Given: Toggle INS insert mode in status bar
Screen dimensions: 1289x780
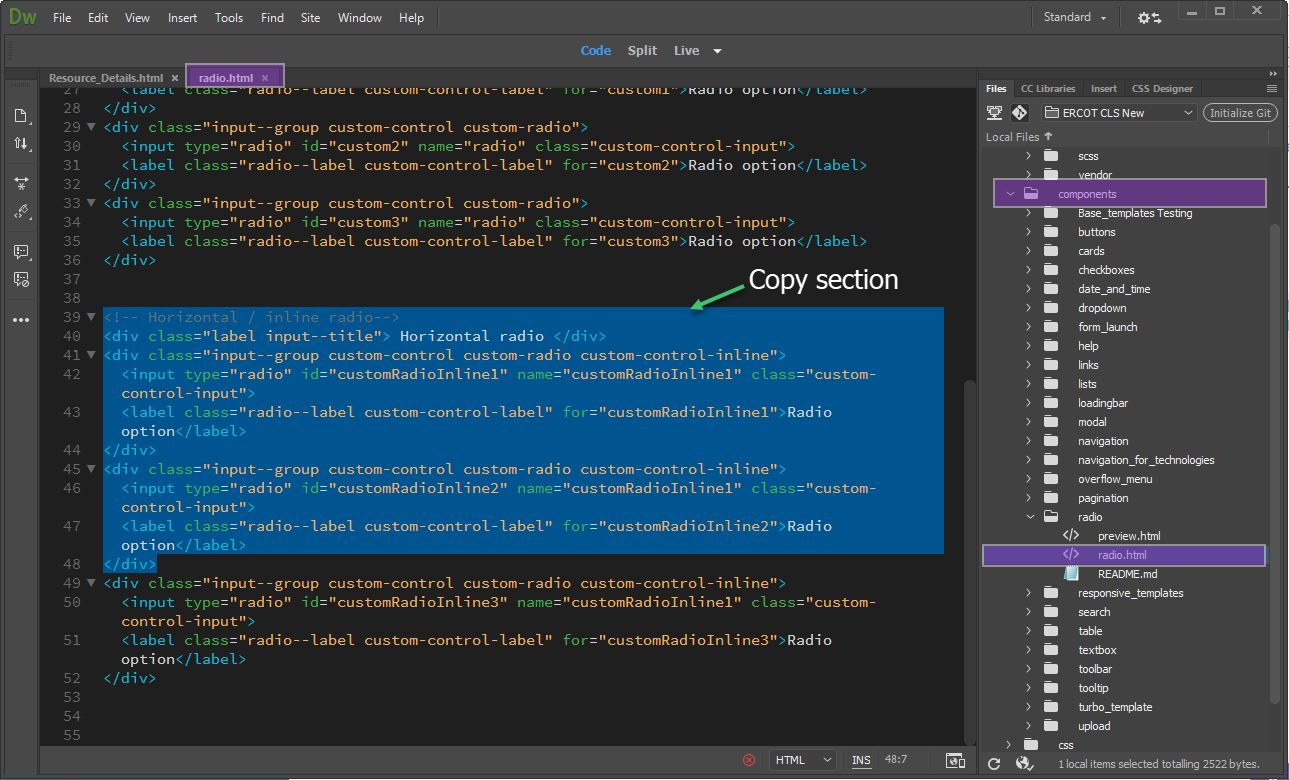Looking at the screenshot, I should [x=860, y=760].
